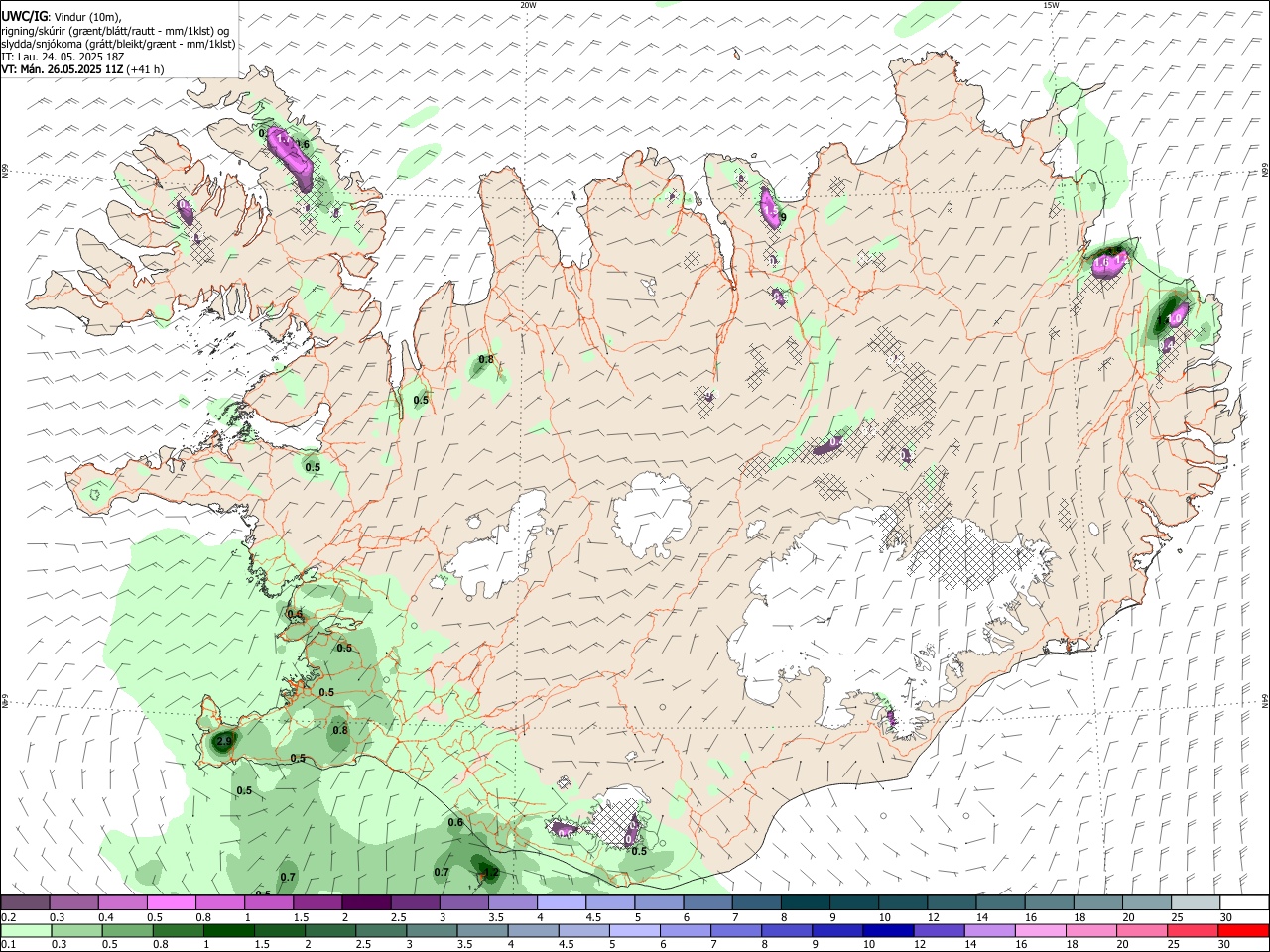1270x952 pixels.
Task: Click the '20W' longitude label
Action: [x=528, y=5]
